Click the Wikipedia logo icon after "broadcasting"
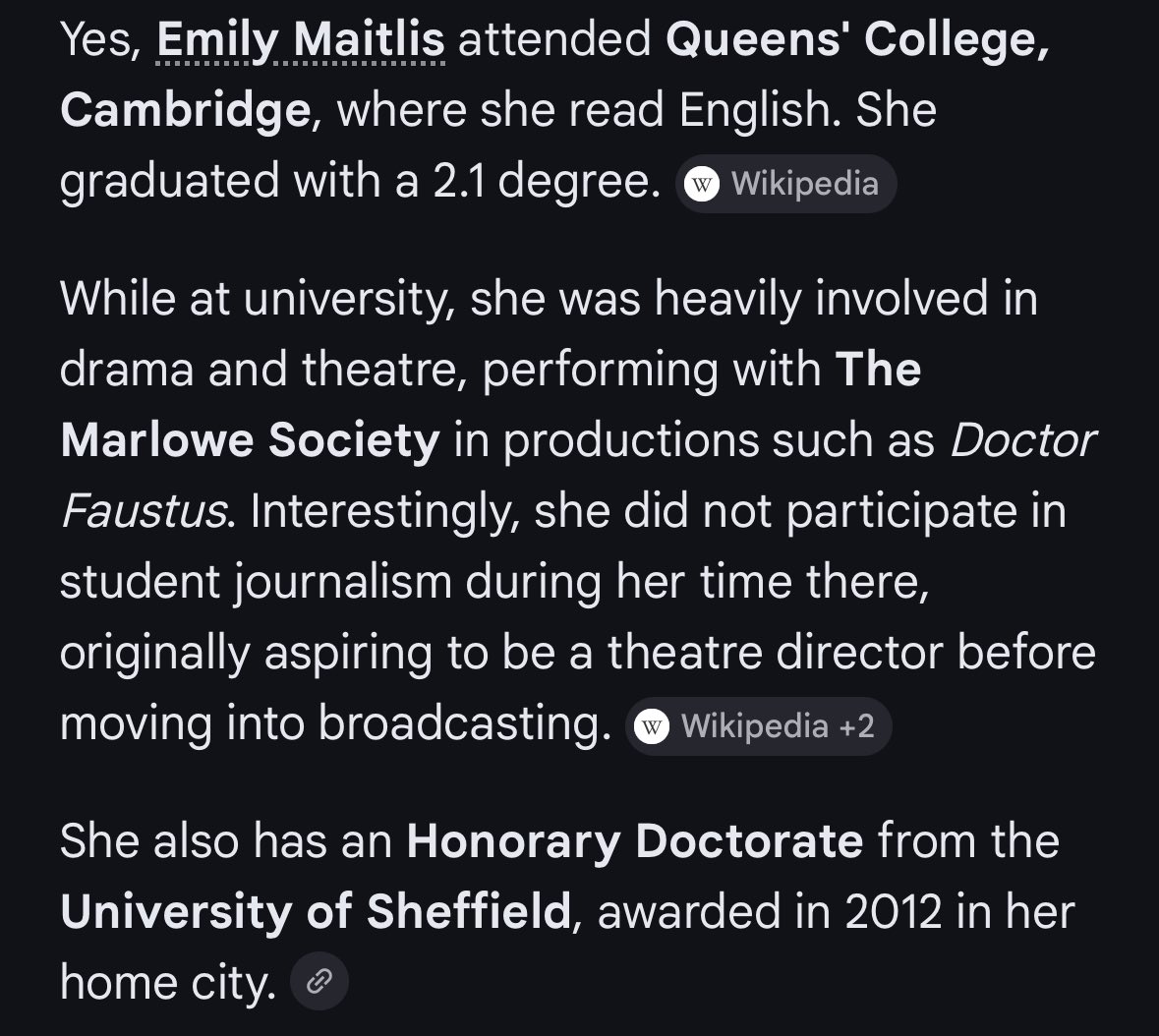 pyautogui.click(x=652, y=726)
